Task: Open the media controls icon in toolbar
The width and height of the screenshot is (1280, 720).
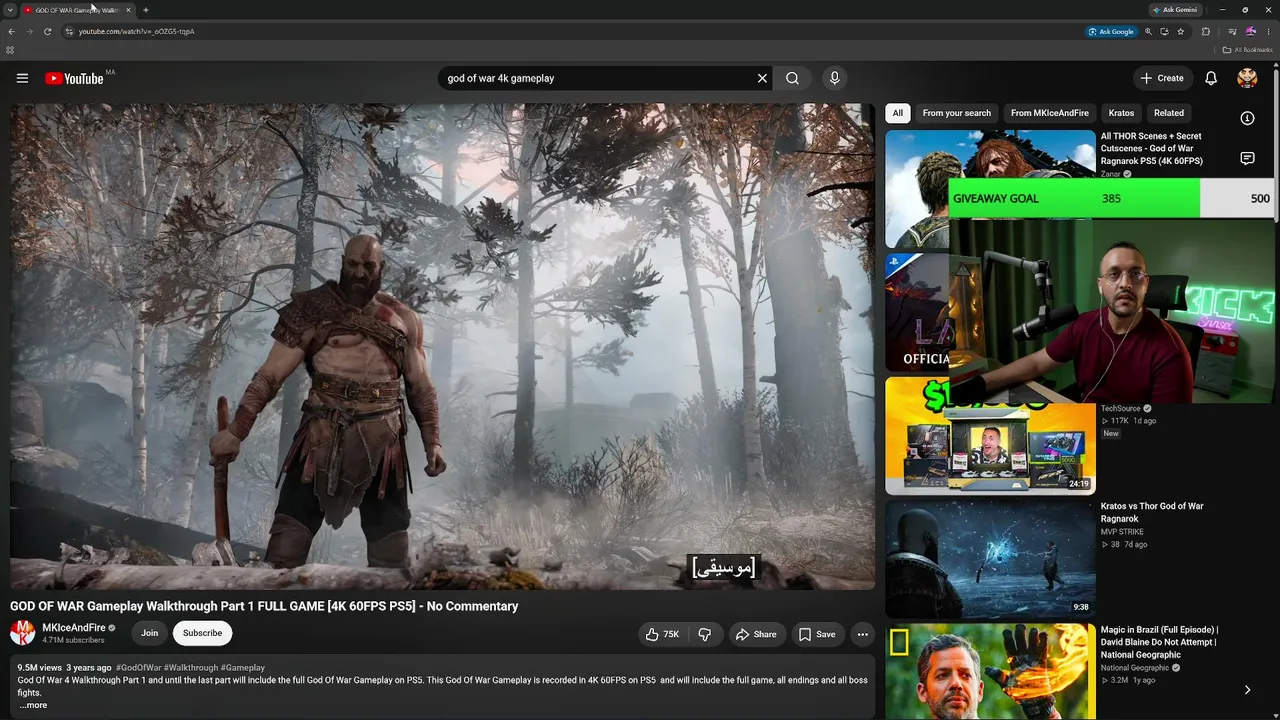Action: [1233, 31]
